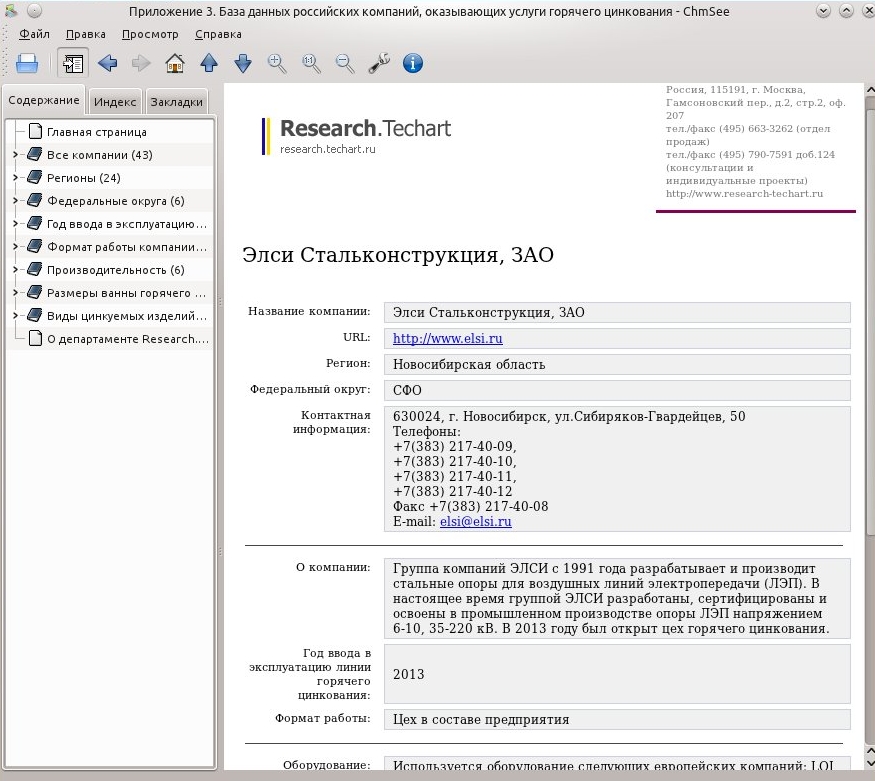Click the Формат работы компании book icon

35,245
